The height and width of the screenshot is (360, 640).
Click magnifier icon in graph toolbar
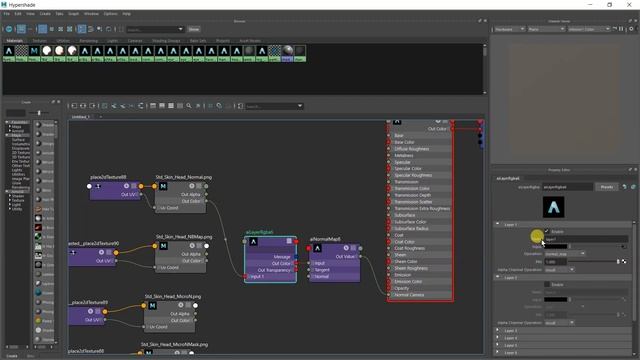pos(189,106)
